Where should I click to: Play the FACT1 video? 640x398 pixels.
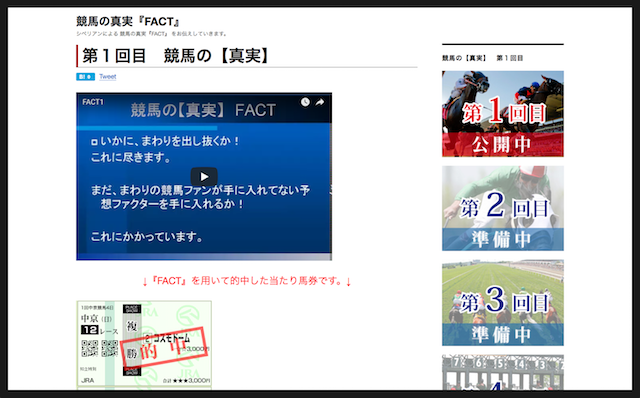204,177
